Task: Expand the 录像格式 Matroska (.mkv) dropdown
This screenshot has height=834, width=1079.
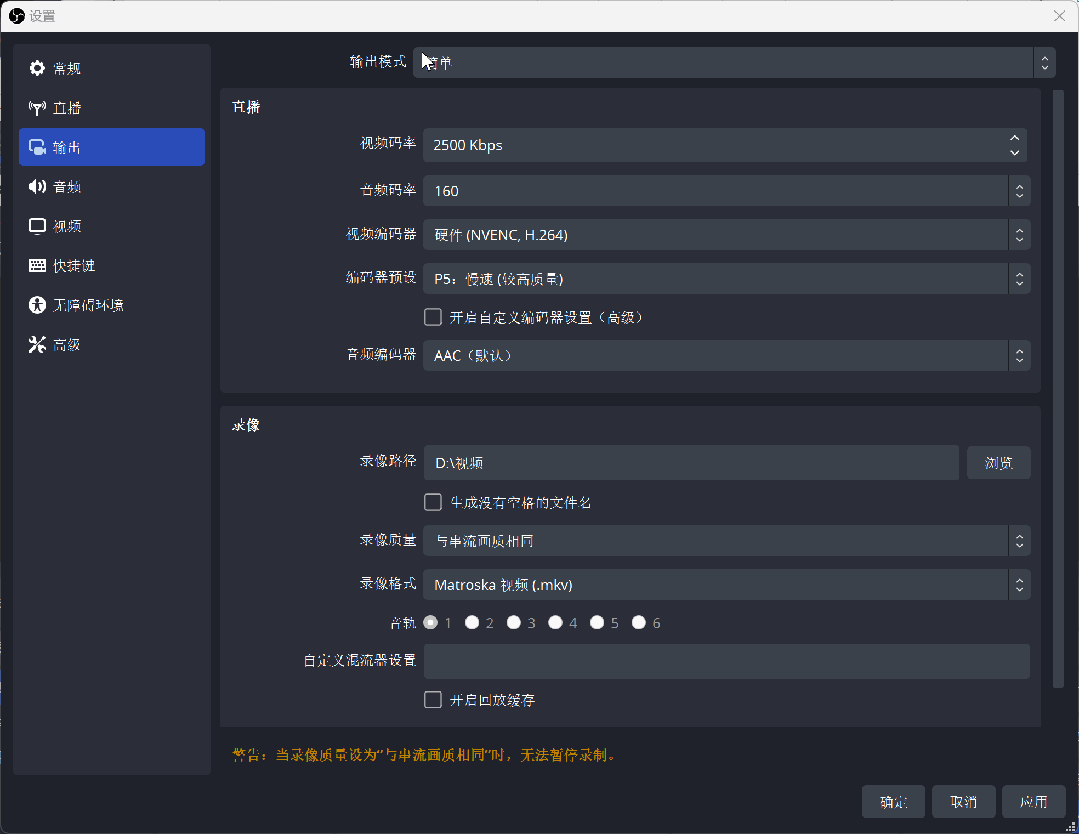Action: pos(726,585)
